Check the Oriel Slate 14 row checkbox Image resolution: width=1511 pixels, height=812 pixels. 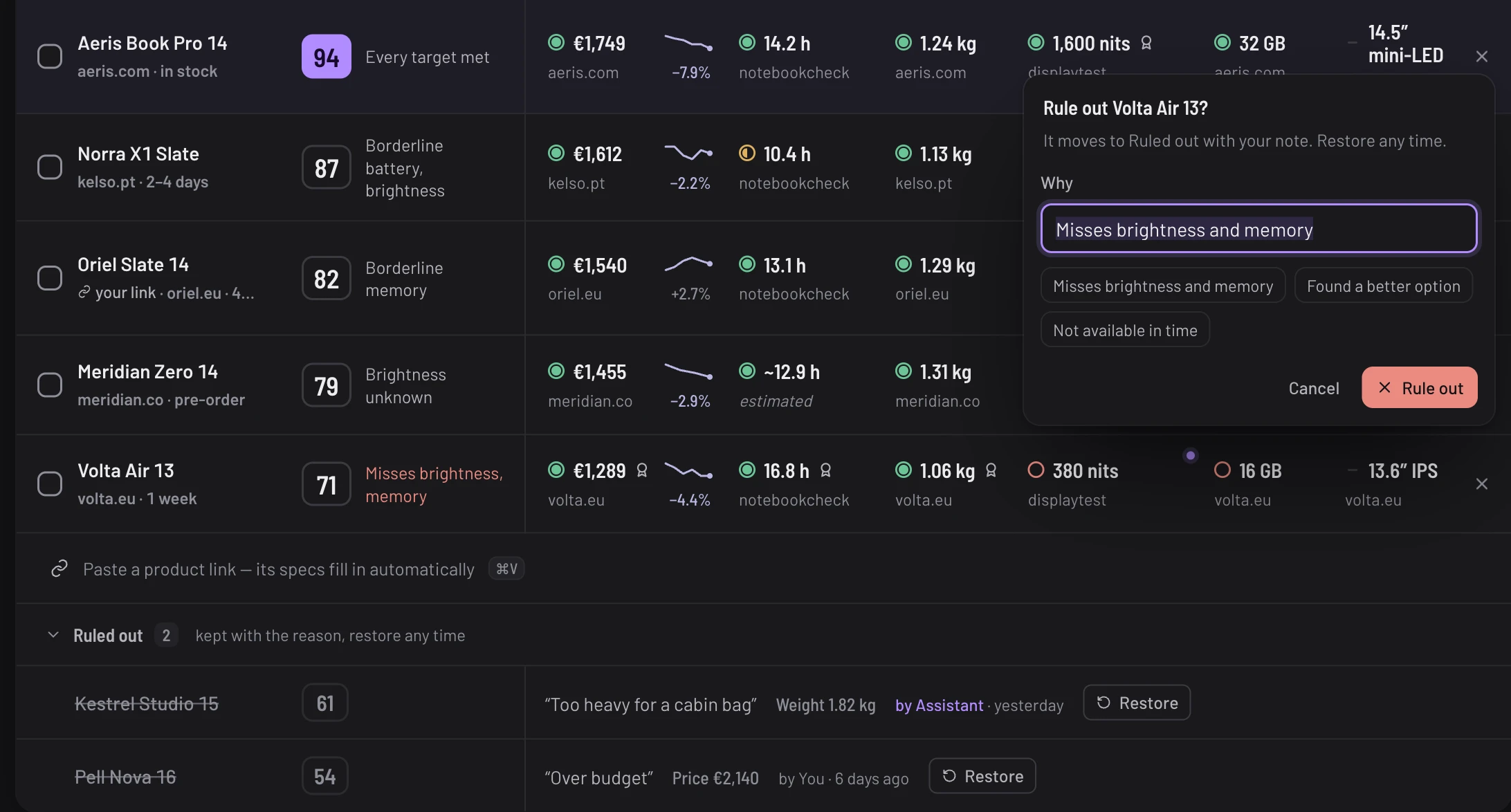[50, 278]
